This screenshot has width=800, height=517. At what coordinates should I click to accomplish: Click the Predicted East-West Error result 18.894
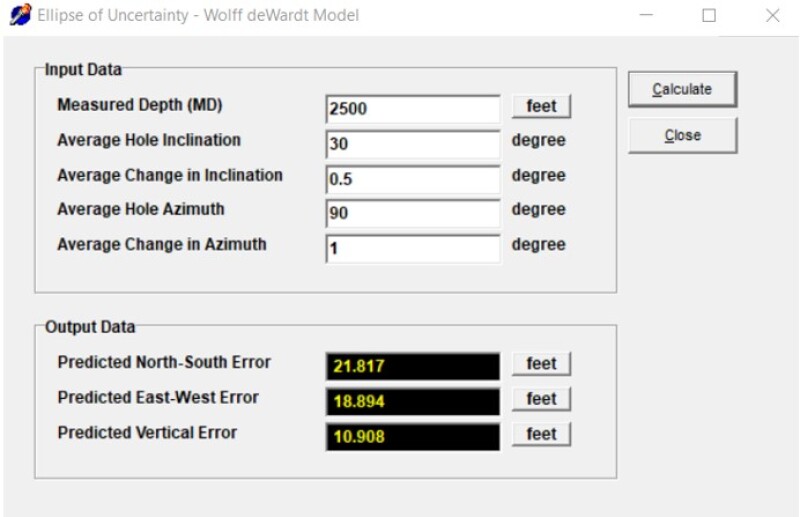coord(412,401)
